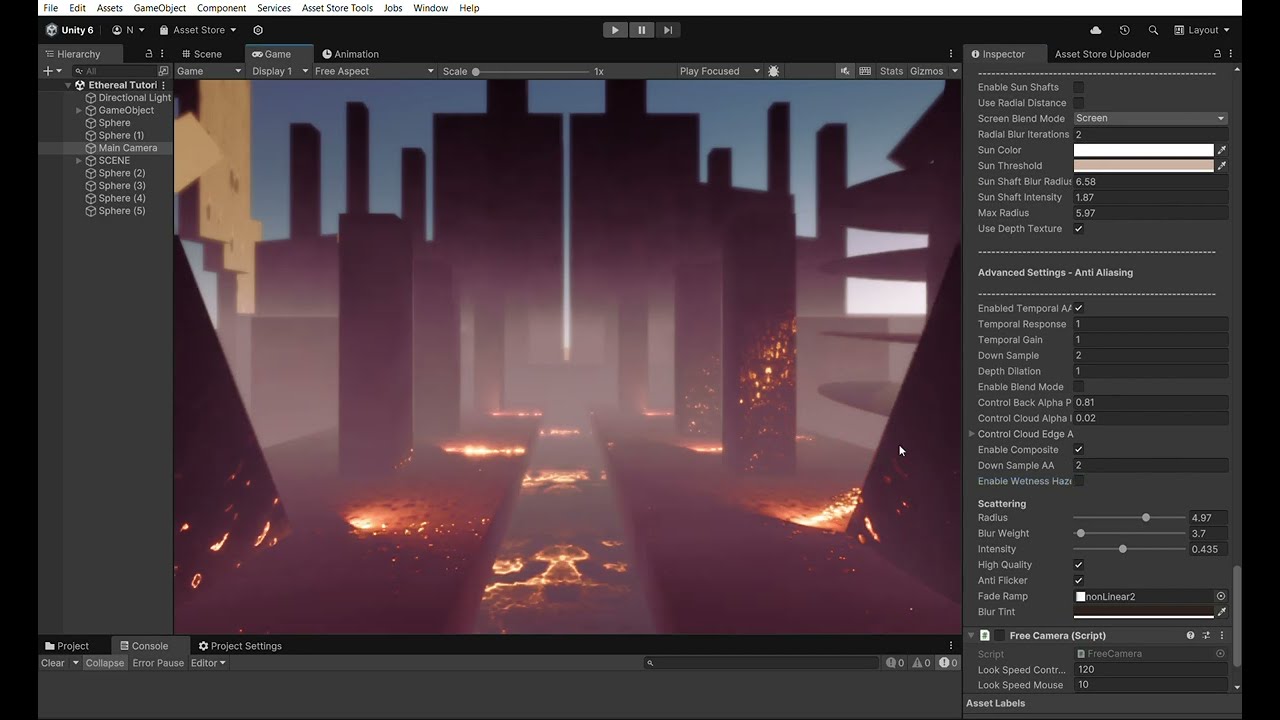Click the Step frame button

click(x=668, y=30)
